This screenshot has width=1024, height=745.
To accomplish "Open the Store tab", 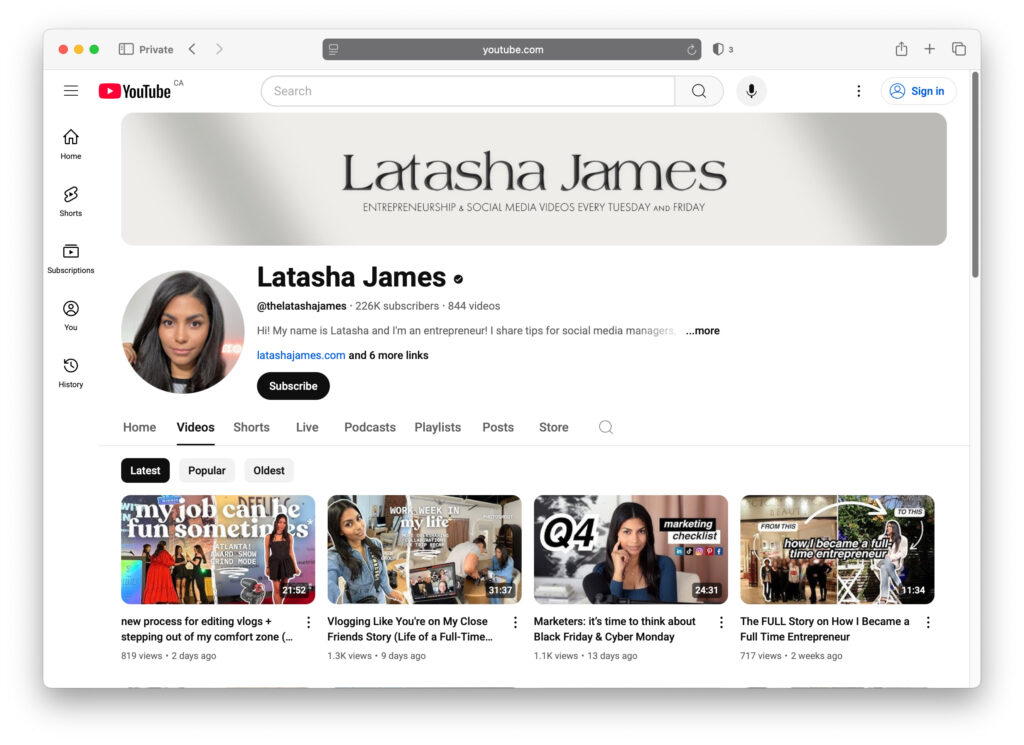I will 554,427.
